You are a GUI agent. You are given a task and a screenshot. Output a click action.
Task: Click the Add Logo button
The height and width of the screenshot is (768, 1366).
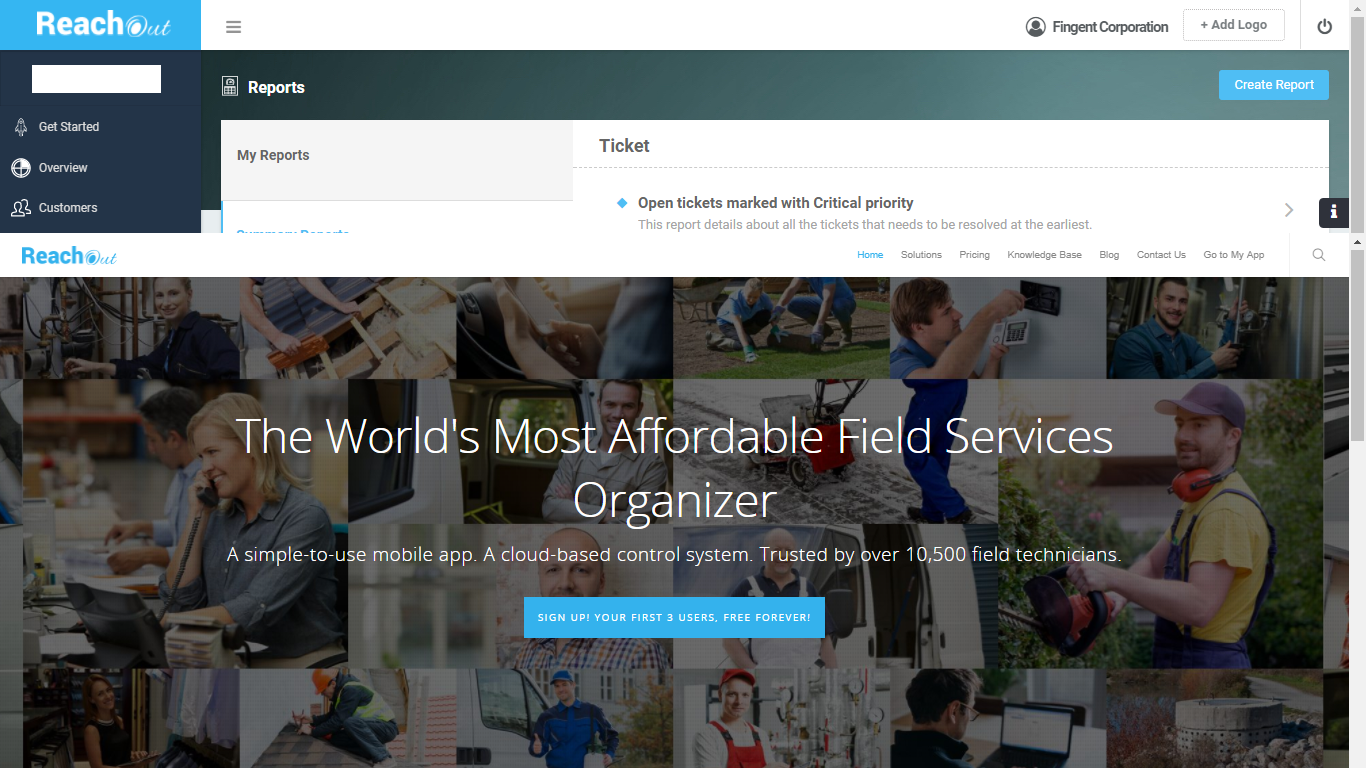click(1233, 25)
